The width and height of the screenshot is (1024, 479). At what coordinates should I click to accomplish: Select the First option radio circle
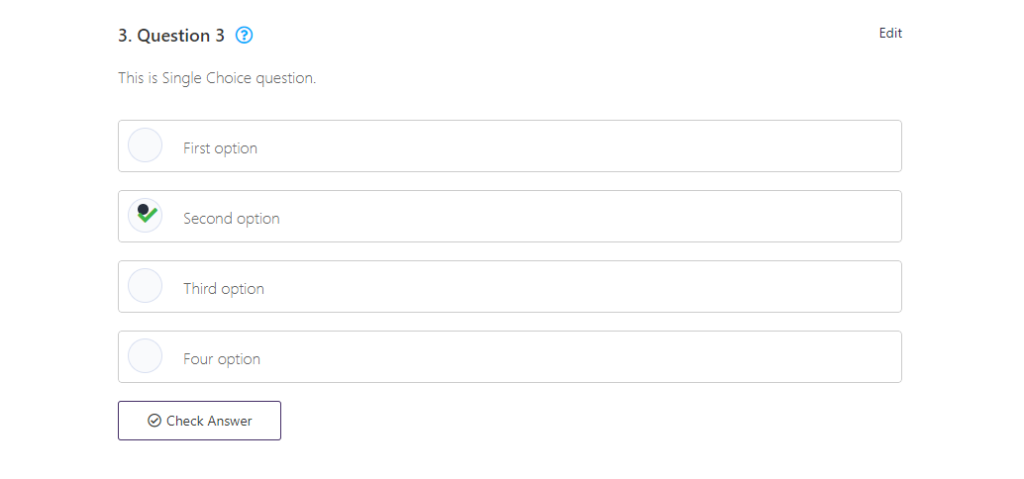tap(145, 146)
